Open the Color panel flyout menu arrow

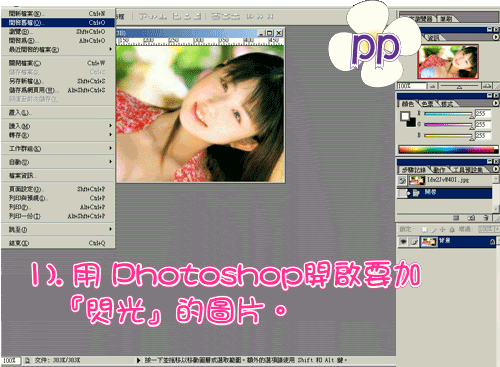496,103
